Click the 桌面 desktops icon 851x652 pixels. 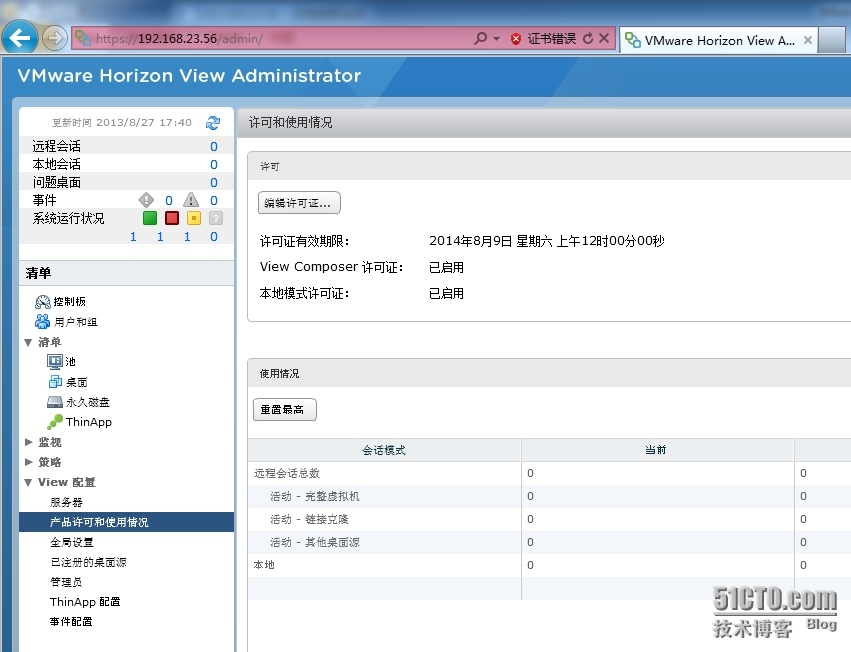point(55,382)
